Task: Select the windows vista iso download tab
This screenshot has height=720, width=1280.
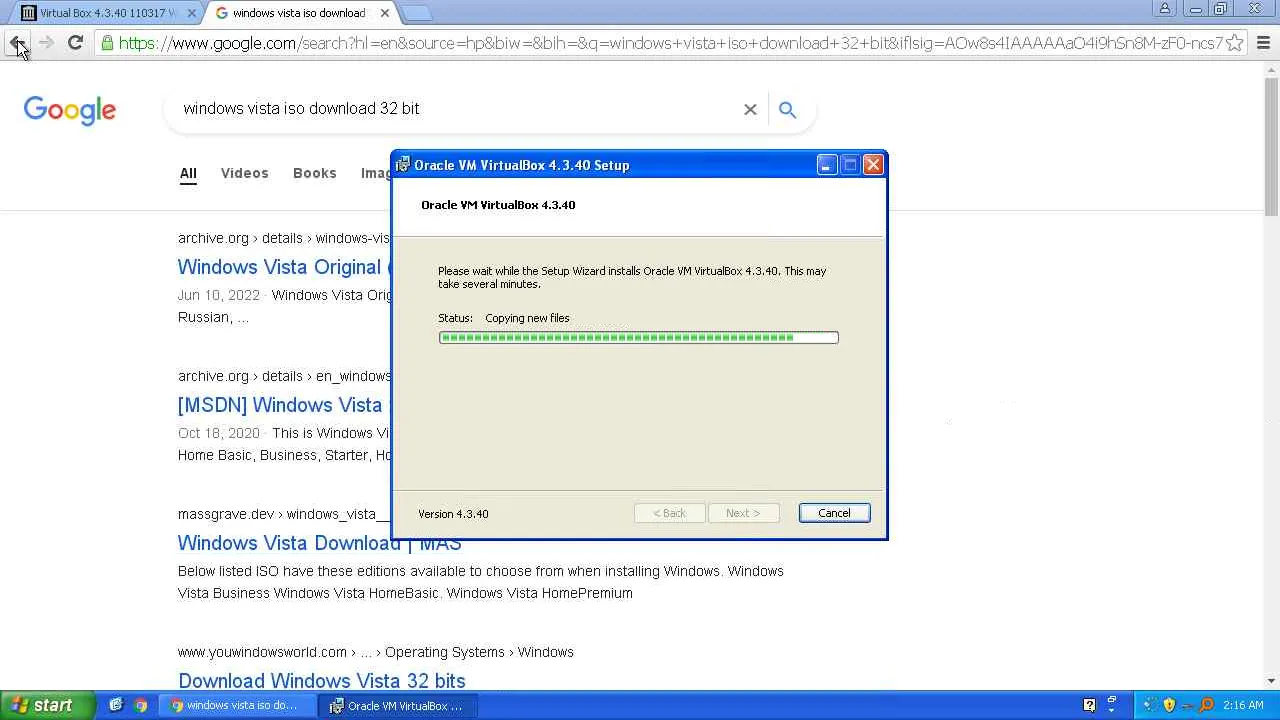Action: point(300,13)
